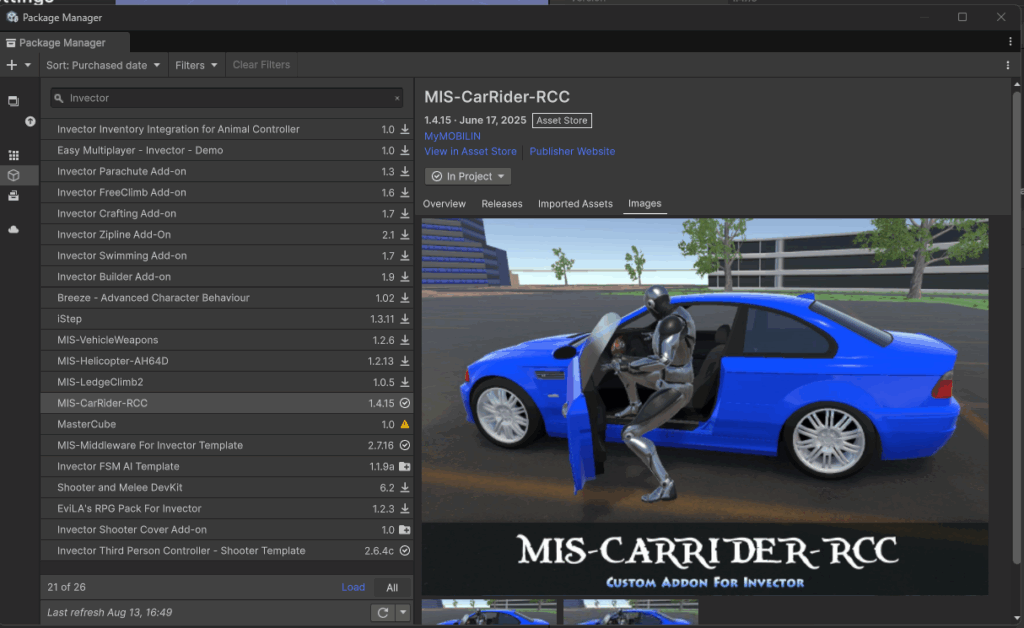Select the My Assets cube icon in sidebar
Viewport: 1024px width, 628px height.
pos(14,175)
